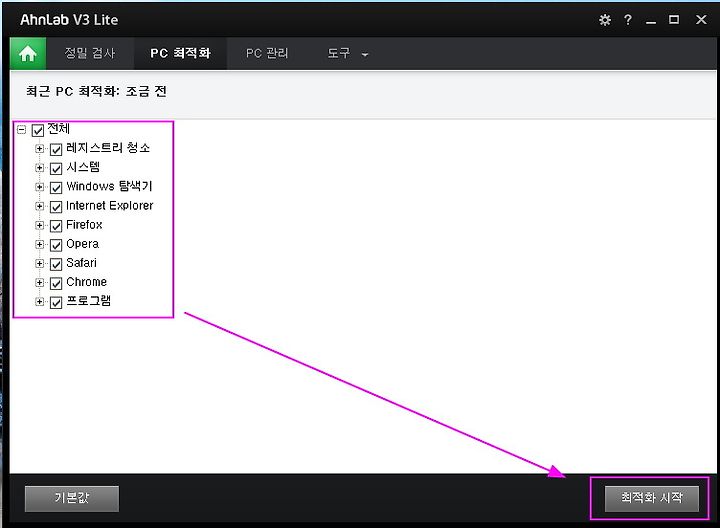Select the 전체 root label
Viewport: 720px width, 528px height.
pos(58,129)
